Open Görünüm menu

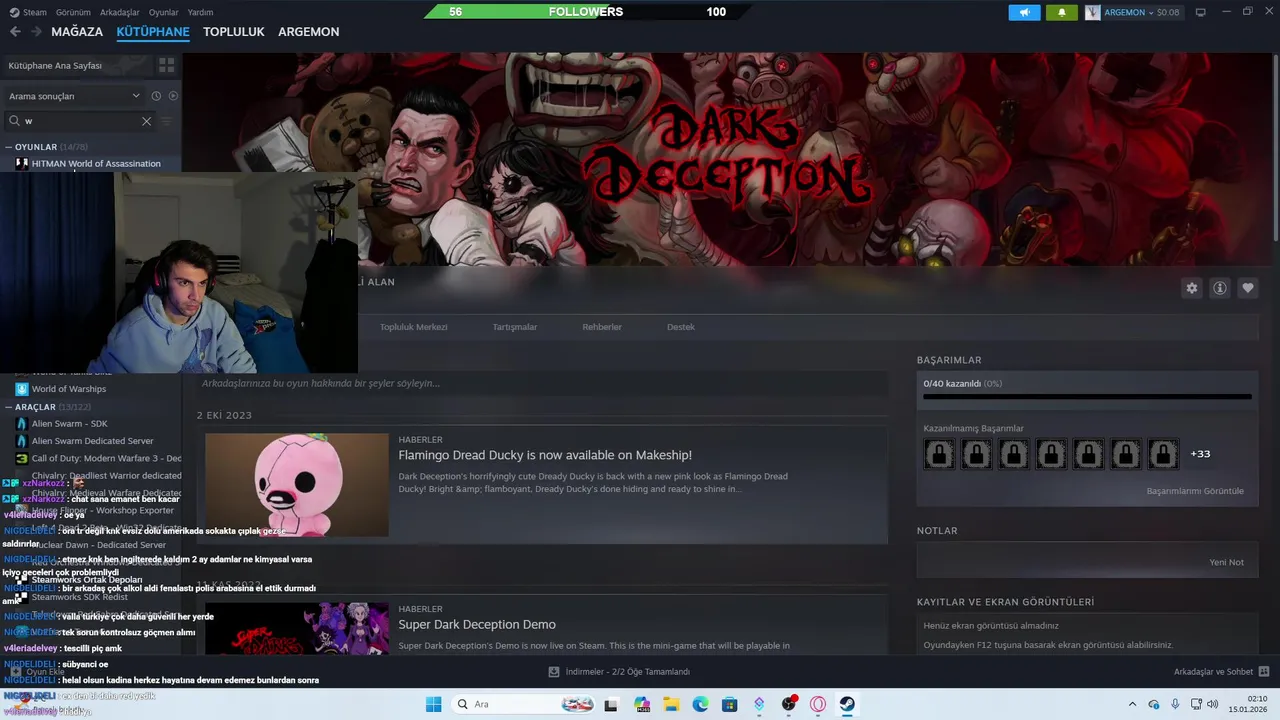[73, 12]
